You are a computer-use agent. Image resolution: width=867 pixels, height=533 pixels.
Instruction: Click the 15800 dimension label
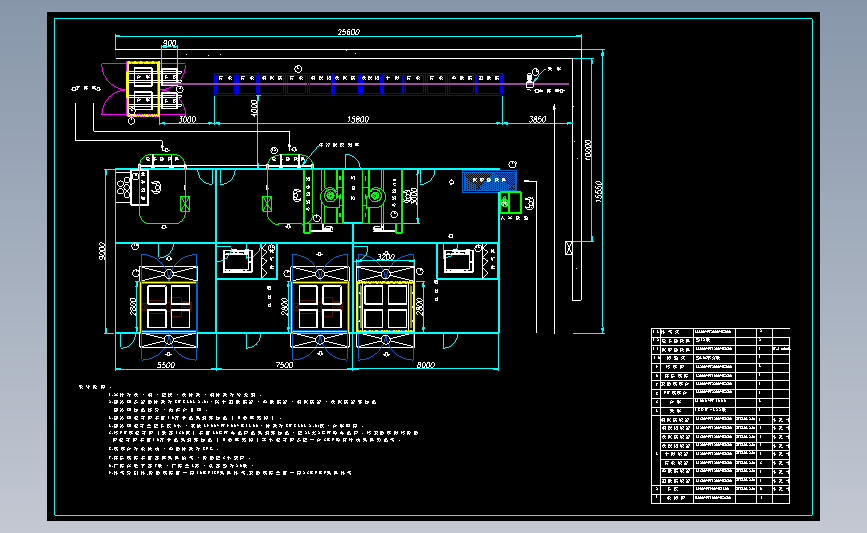pos(358,119)
